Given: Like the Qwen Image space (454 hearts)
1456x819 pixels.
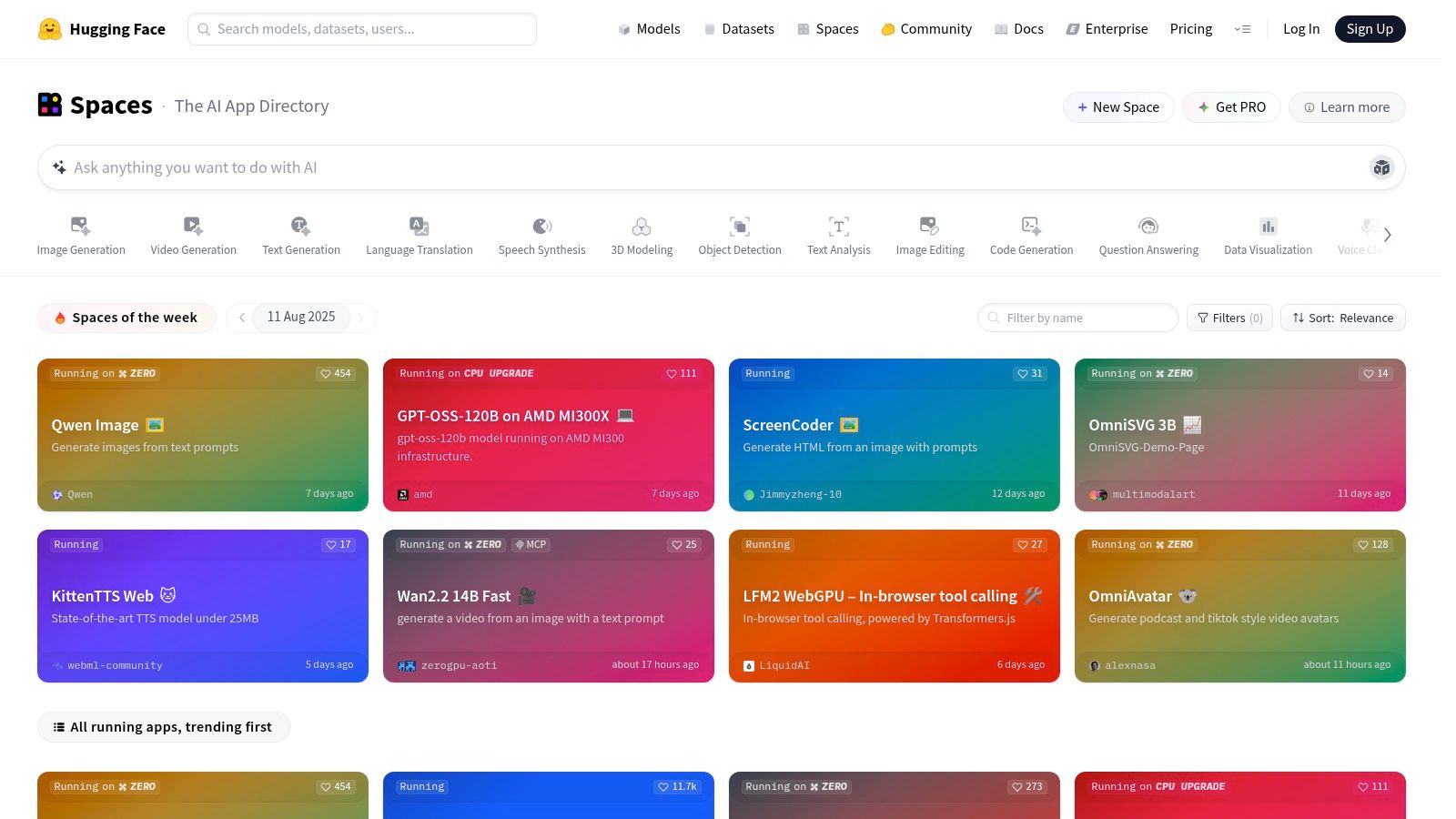Looking at the screenshot, I should pyautogui.click(x=335, y=374).
